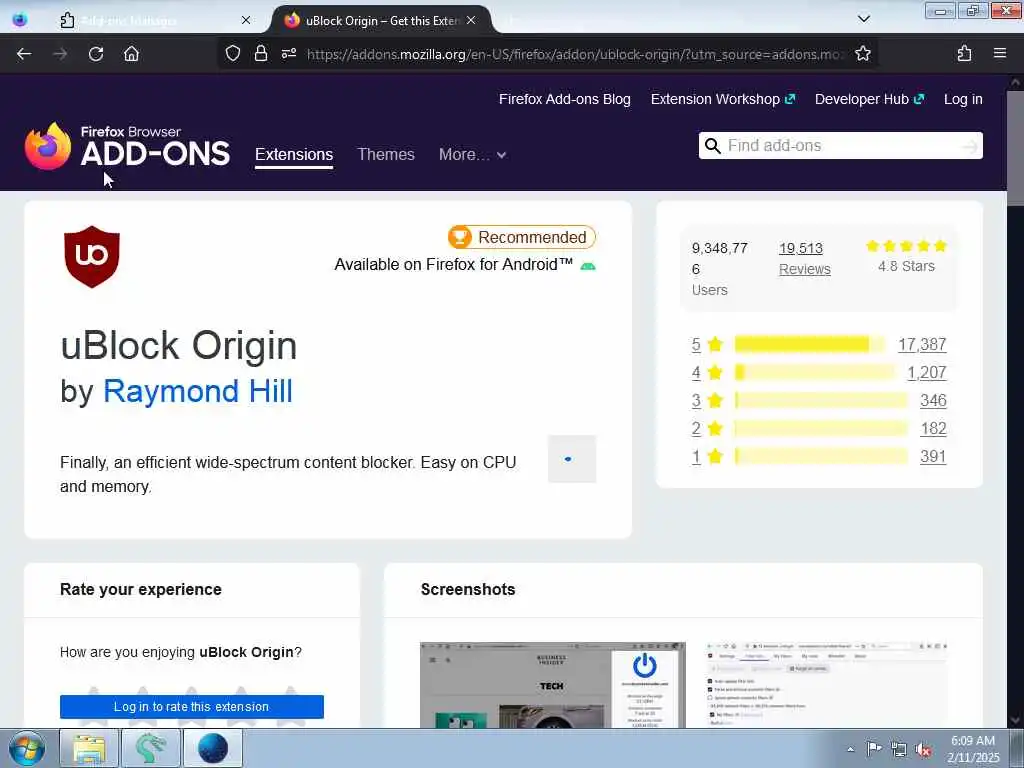
Task: Open the Firefox home page icon
Action: click(131, 54)
